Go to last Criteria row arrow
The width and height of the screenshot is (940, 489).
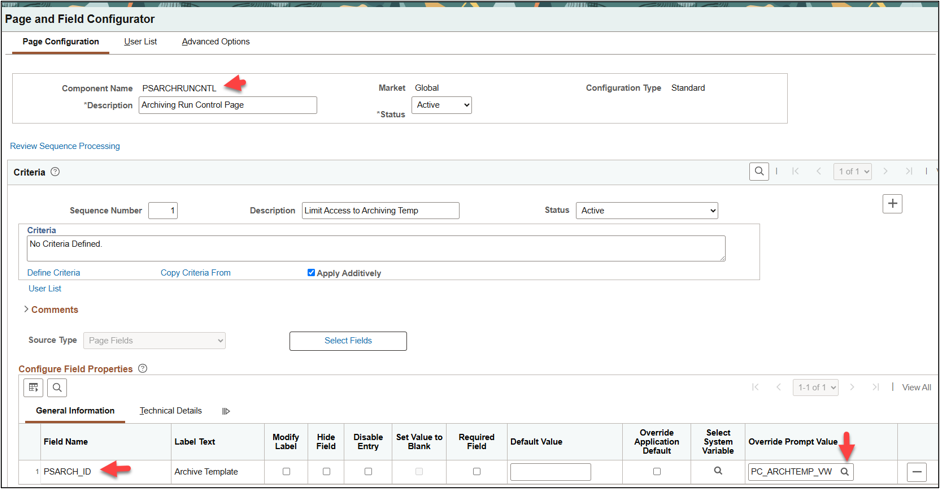point(909,171)
